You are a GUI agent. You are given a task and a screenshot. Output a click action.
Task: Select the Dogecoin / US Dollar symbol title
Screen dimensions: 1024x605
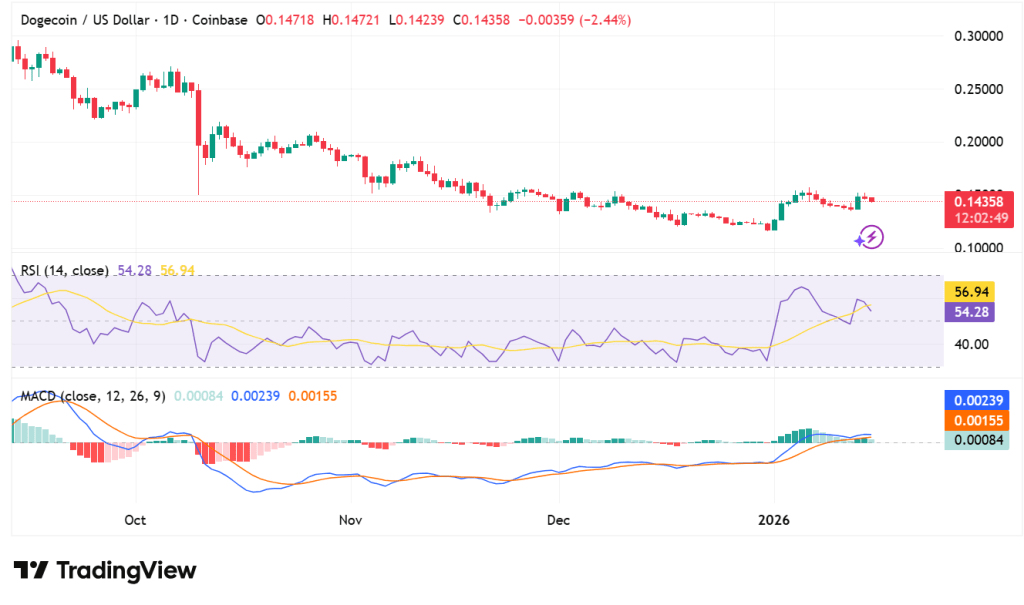pyautogui.click(x=85, y=20)
